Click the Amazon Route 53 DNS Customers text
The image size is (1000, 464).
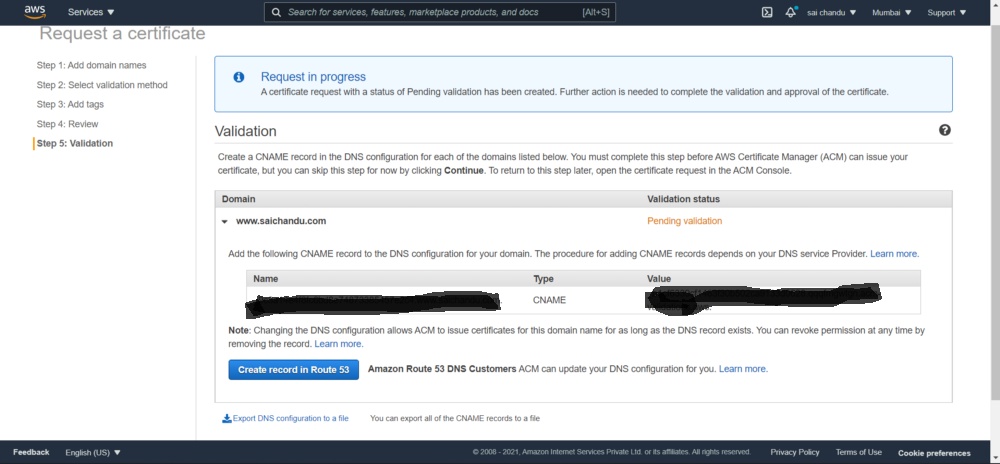pyautogui.click(x=442, y=369)
